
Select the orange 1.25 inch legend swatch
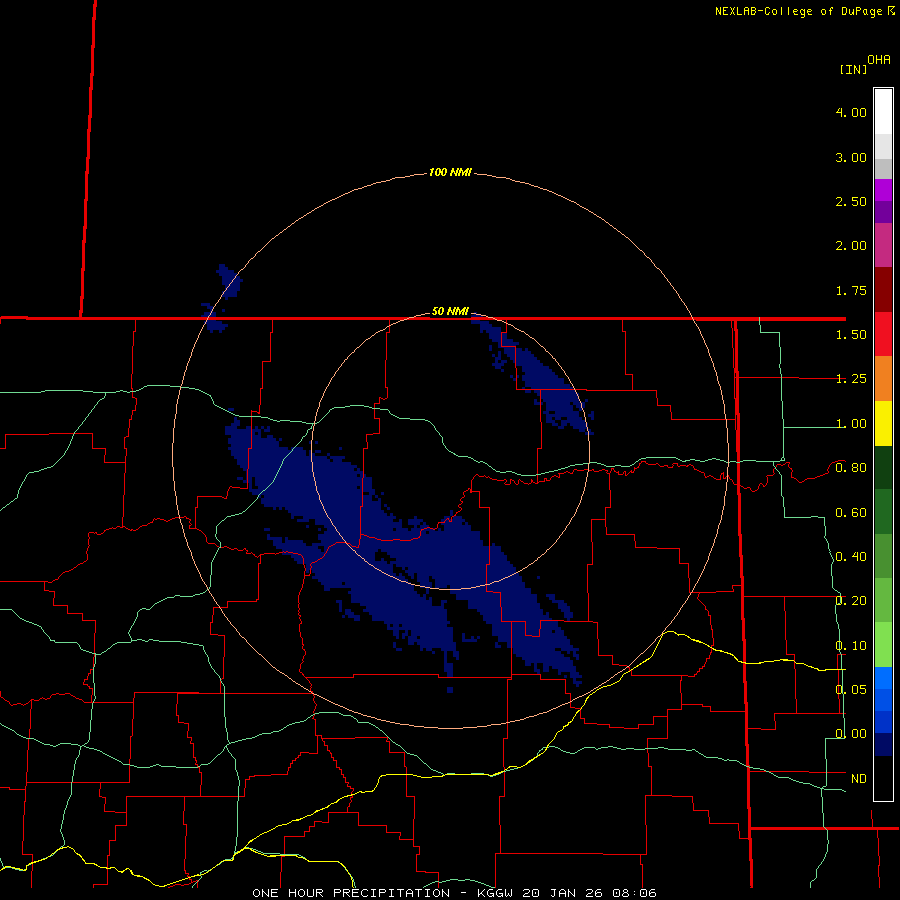pyautogui.click(x=883, y=378)
